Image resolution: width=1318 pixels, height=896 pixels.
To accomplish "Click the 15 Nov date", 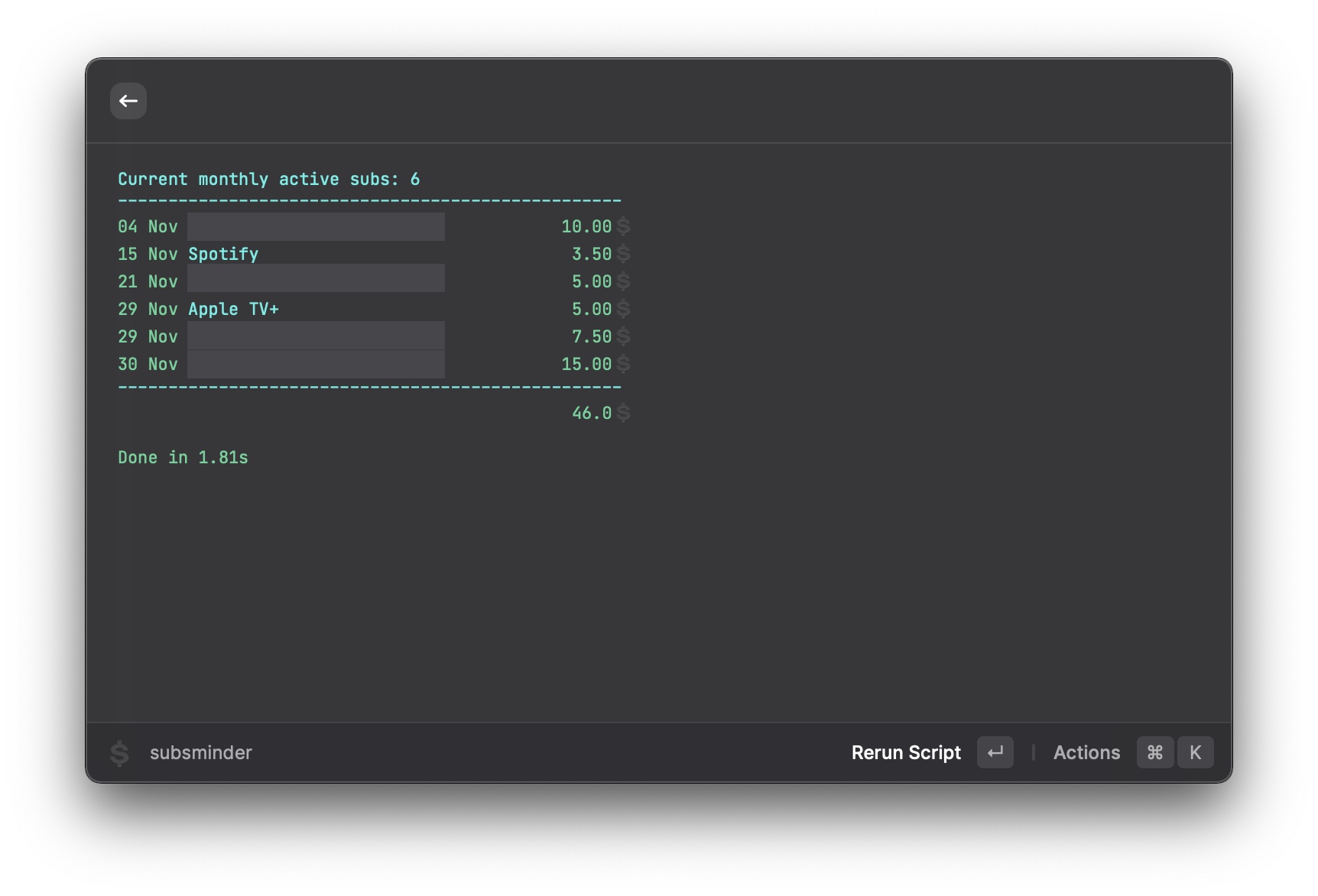I will pyautogui.click(x=148, y=255).
